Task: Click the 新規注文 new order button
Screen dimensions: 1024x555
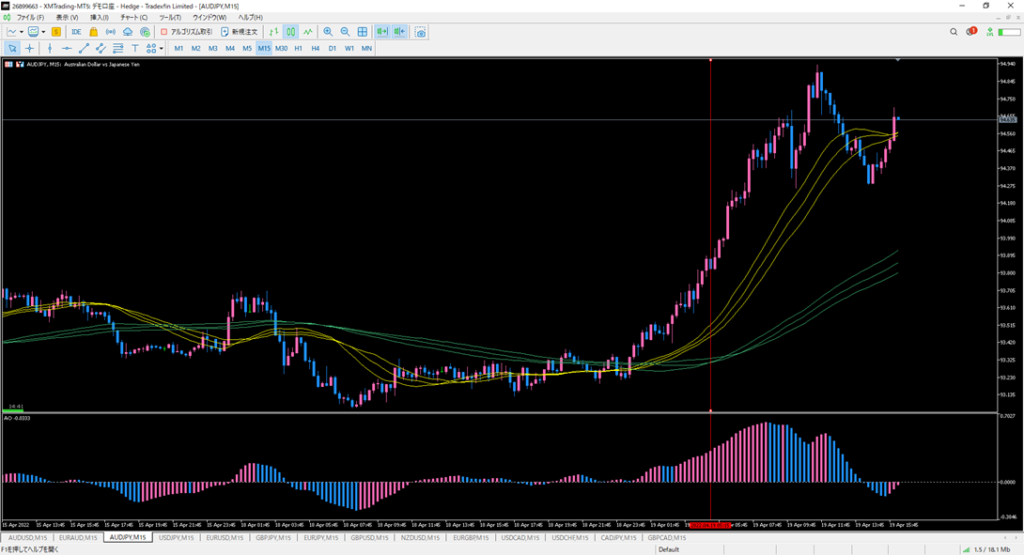Action: point(240,32)
